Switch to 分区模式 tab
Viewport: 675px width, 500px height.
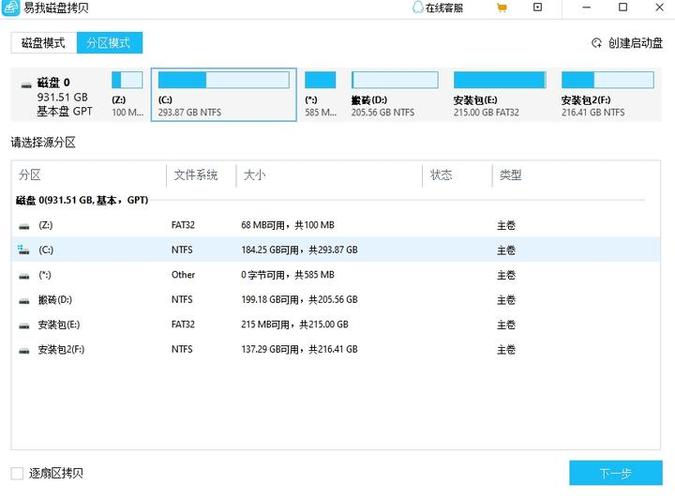pos(109,43)
